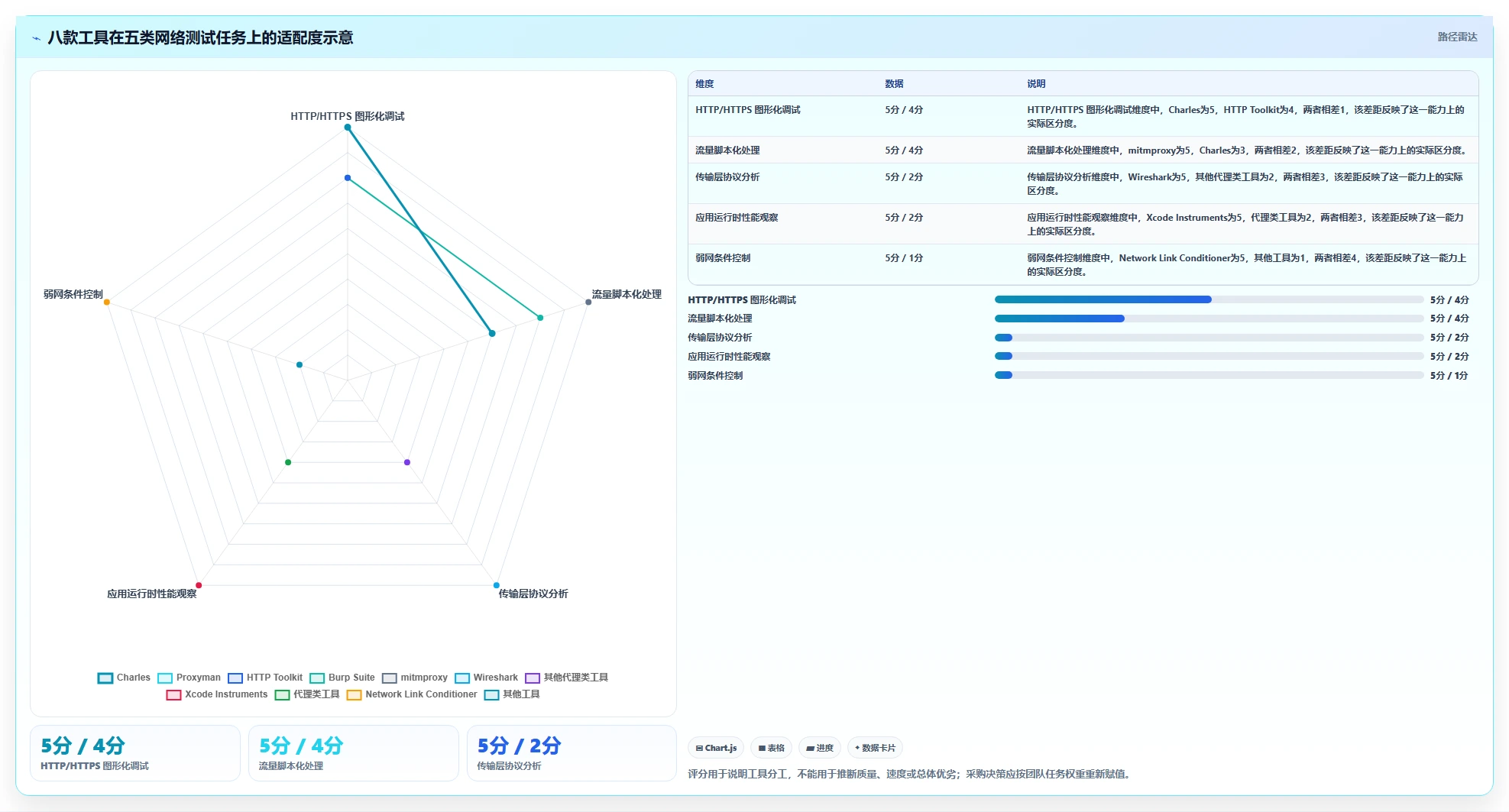Click the HTTP/HTTPS 图形化调试 progress bar
The image size is (1509, 812).
1209,299
